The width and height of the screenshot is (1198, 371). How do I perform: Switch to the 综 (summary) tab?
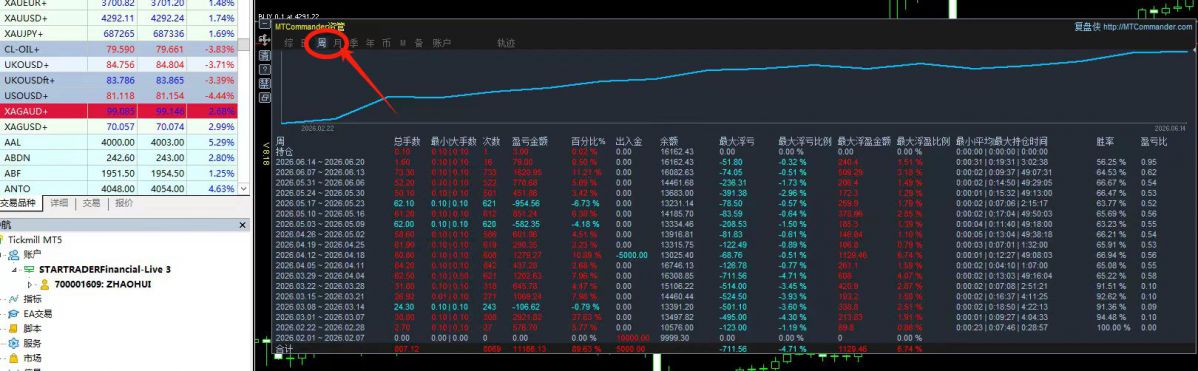tap(289, 43)
